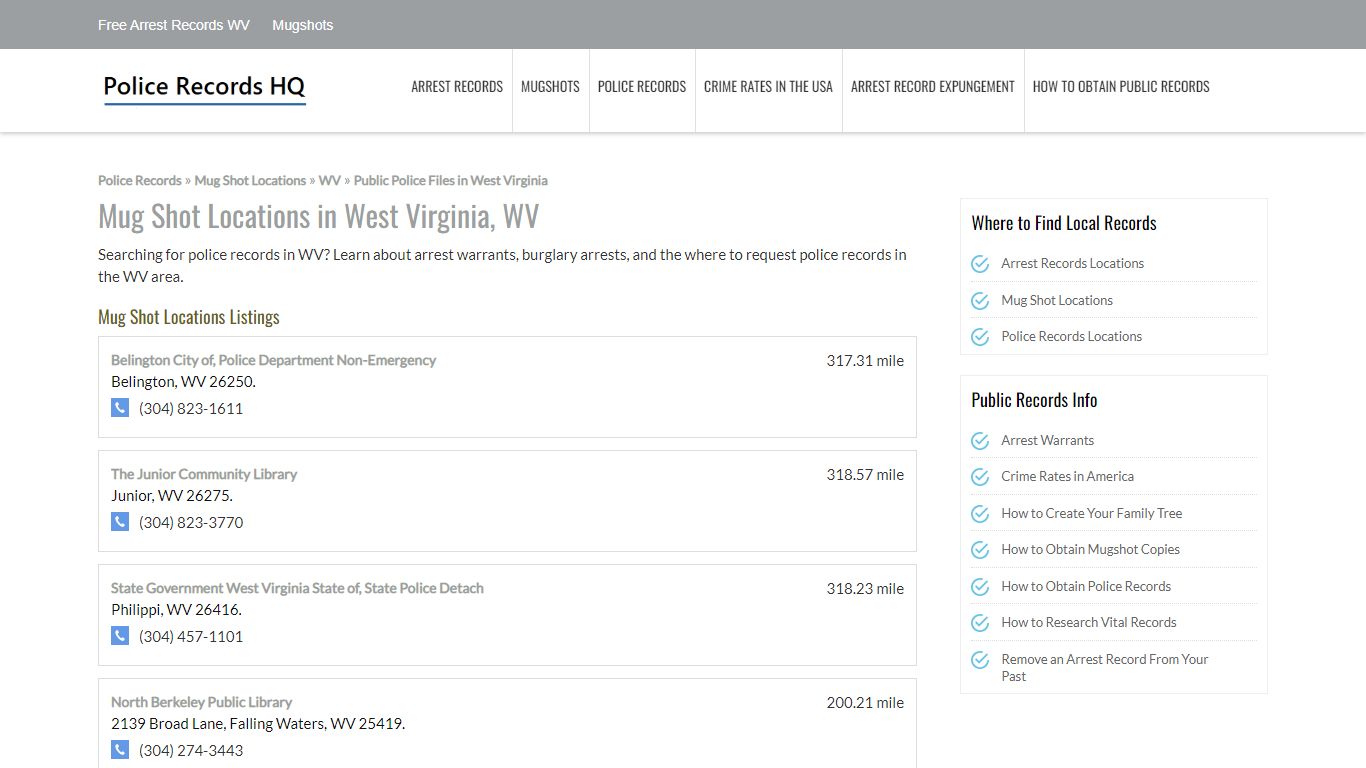This screenshot has width=1366, height=768.
Task: Open Mugshots link in top bar
Action: point(303,25)
